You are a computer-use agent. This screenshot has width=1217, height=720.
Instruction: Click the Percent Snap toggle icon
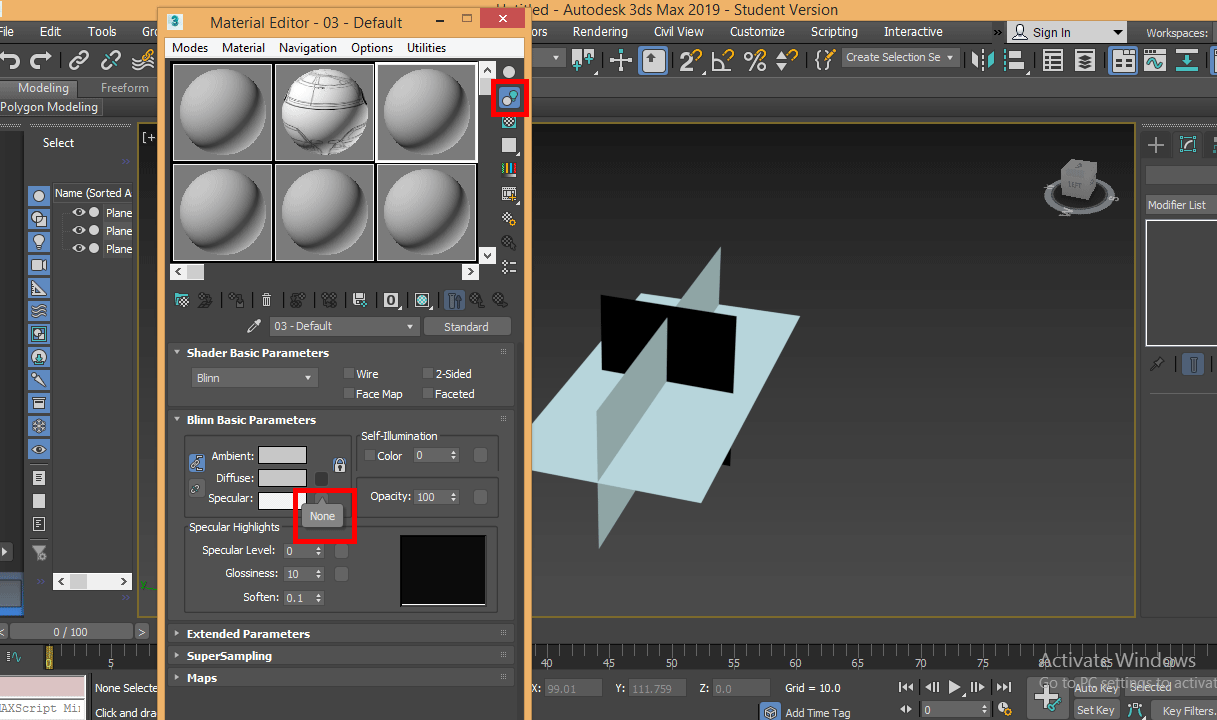(755, 60)
